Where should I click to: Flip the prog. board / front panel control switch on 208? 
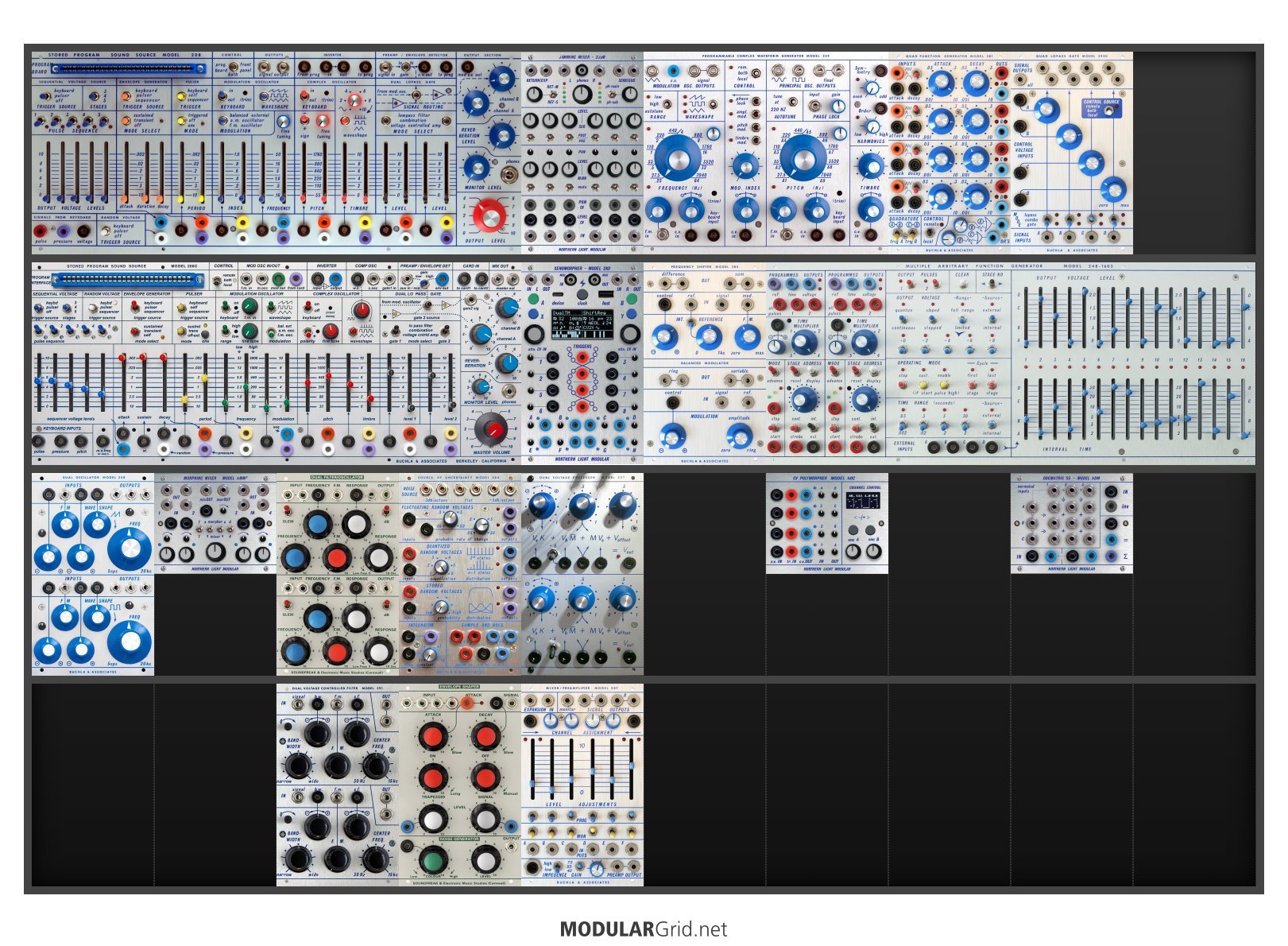coord(234,68)
